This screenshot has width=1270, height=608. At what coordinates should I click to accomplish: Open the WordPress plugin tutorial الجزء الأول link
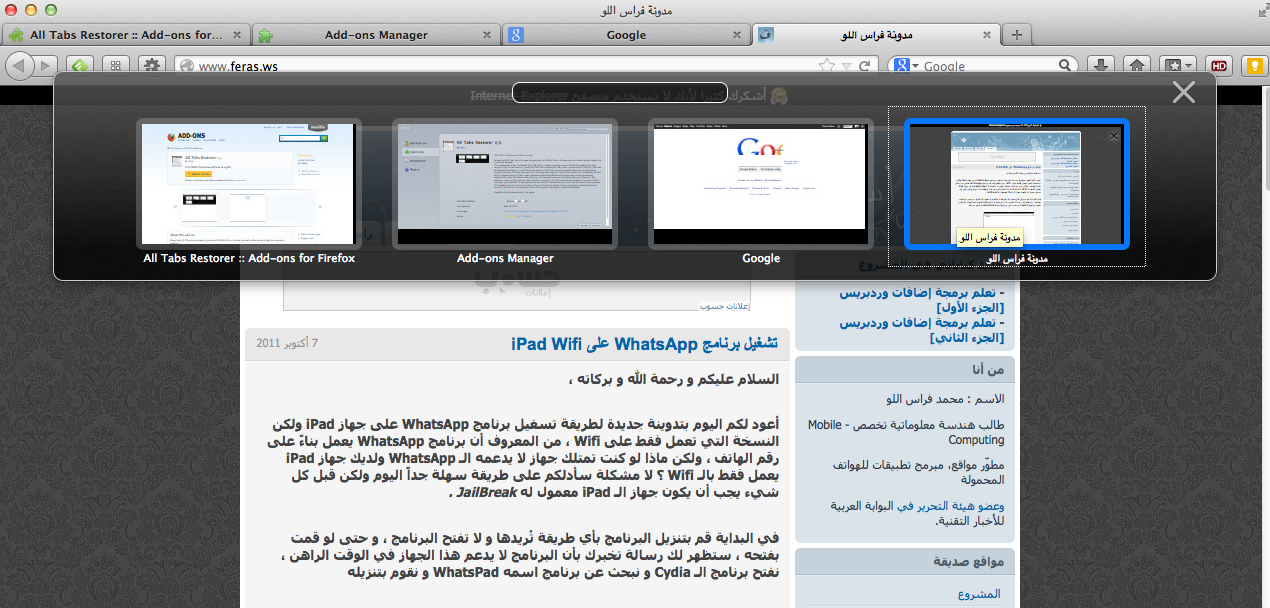point(923,300)
